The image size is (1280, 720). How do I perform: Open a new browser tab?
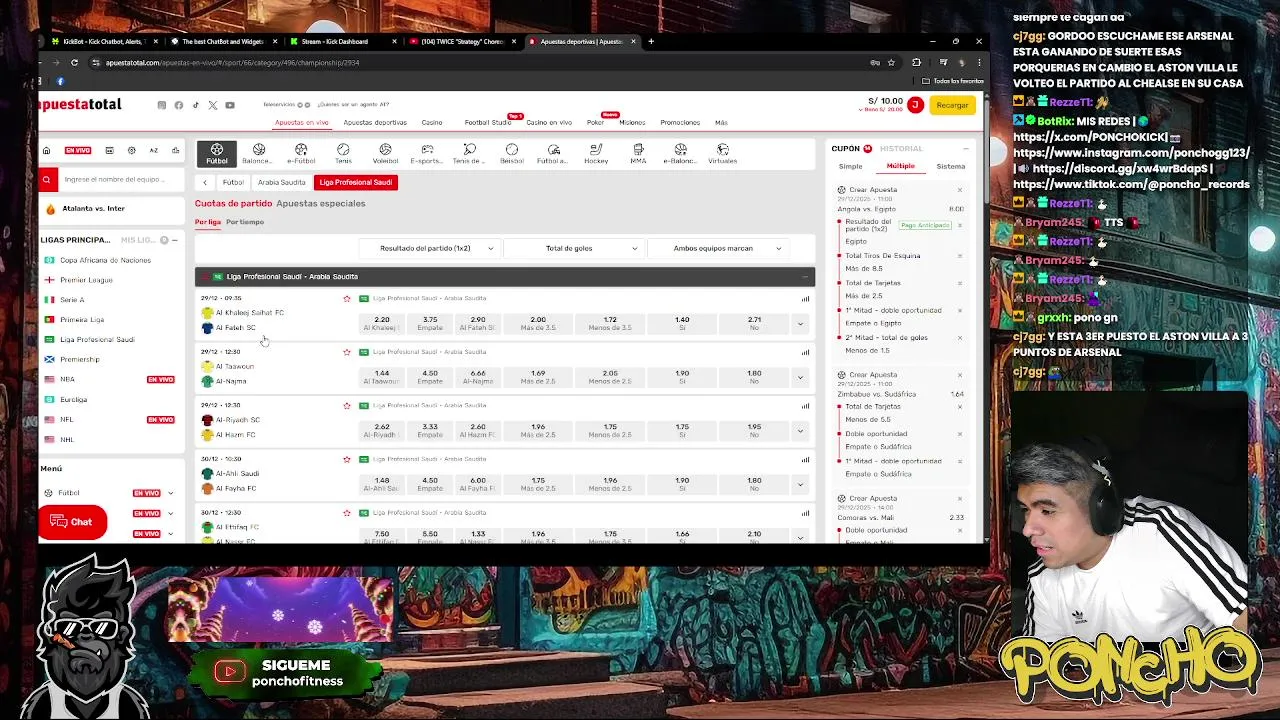tap(651, 41)
